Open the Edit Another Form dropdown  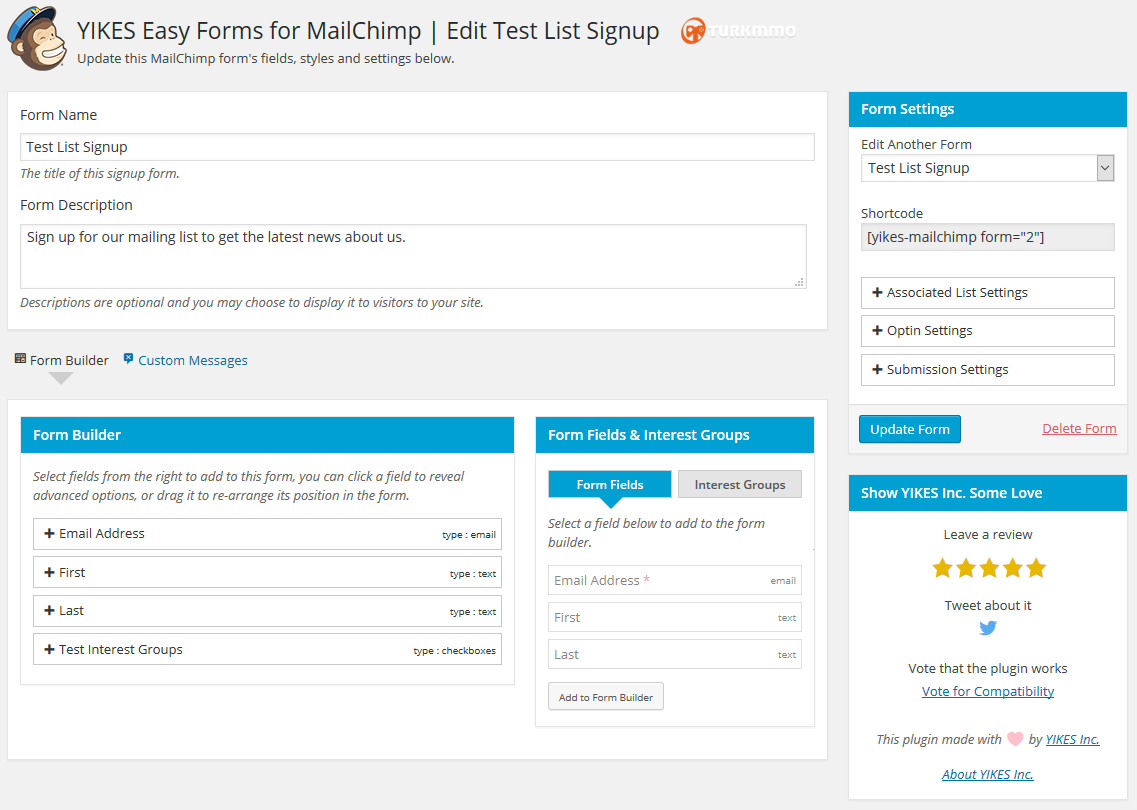[x=987, y=168]
